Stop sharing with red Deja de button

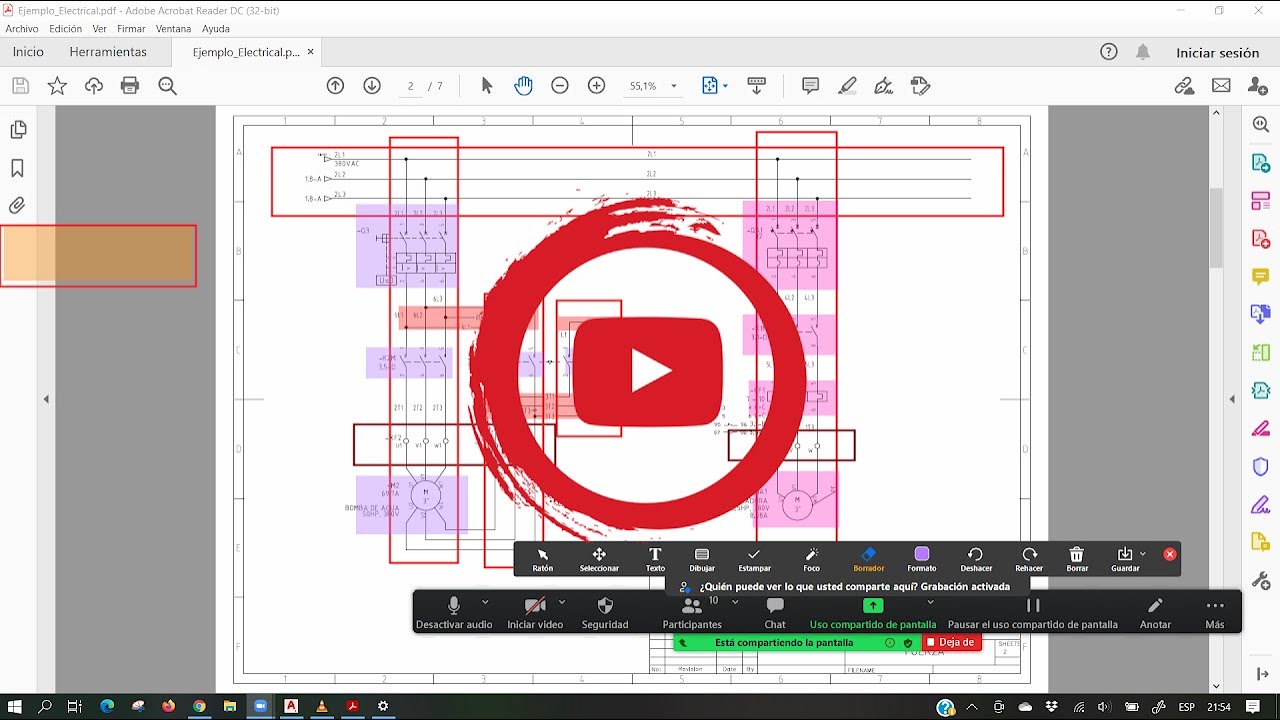(951, 642)
